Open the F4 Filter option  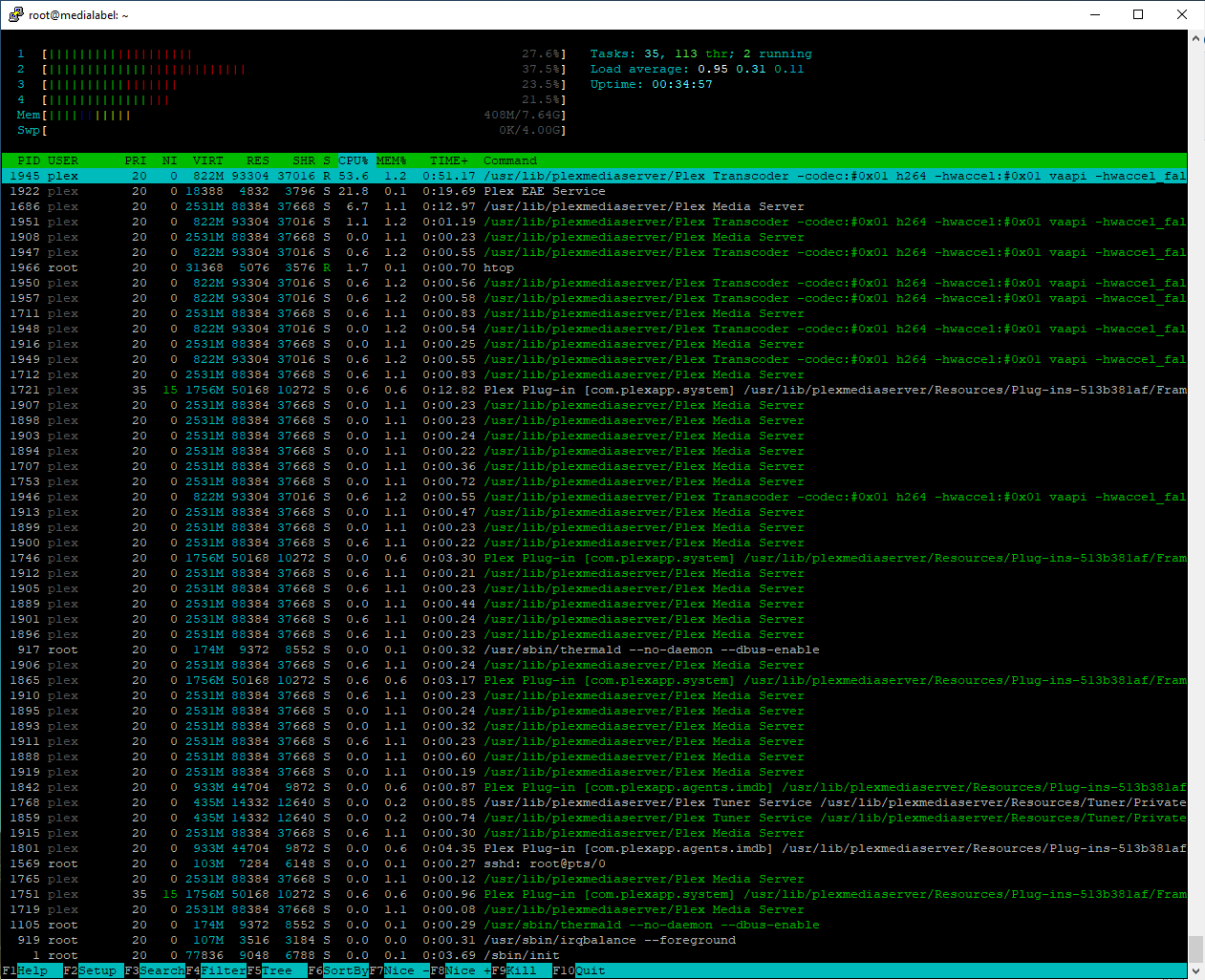pos(216,970)
